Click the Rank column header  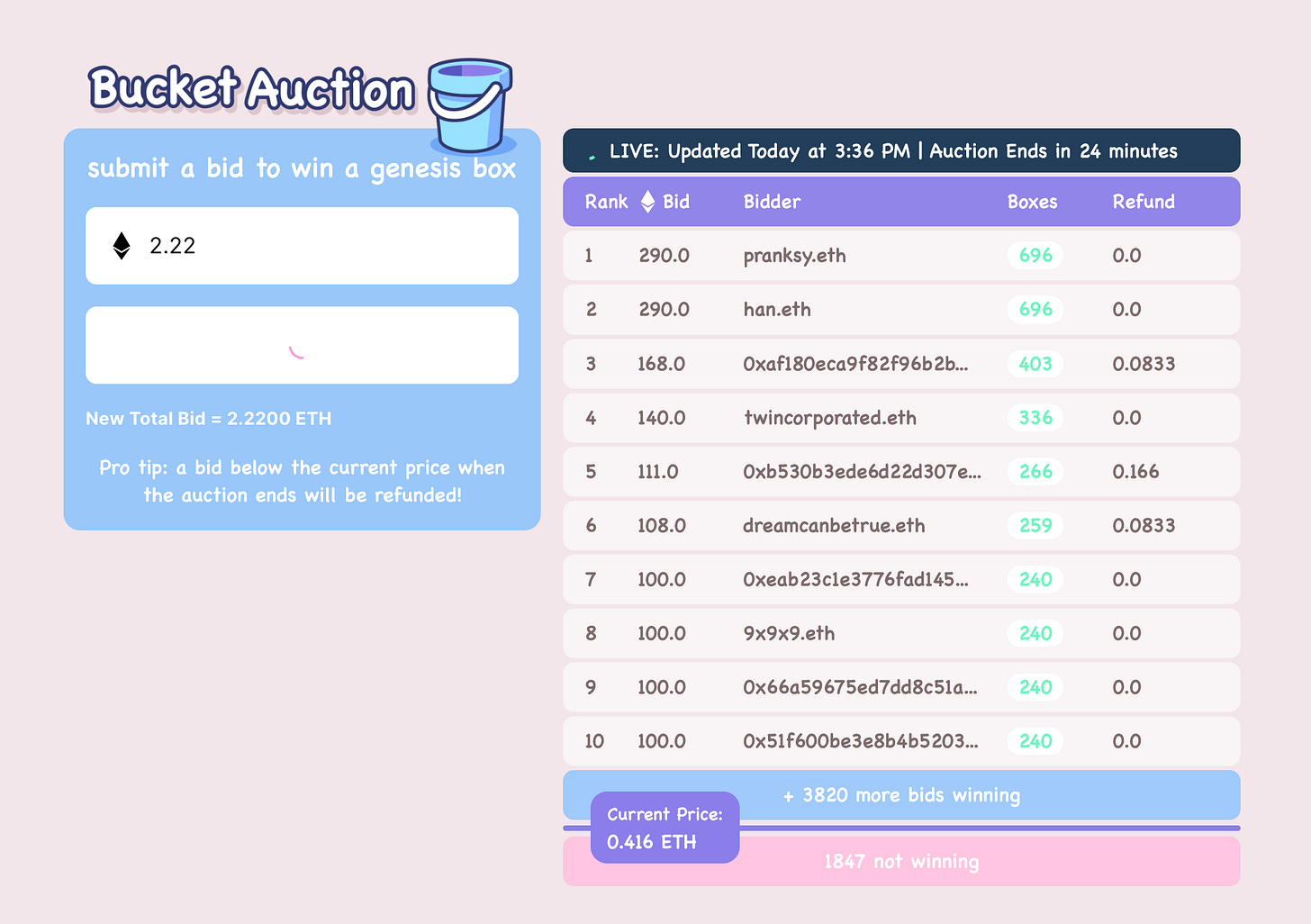(x=606, y=202)
